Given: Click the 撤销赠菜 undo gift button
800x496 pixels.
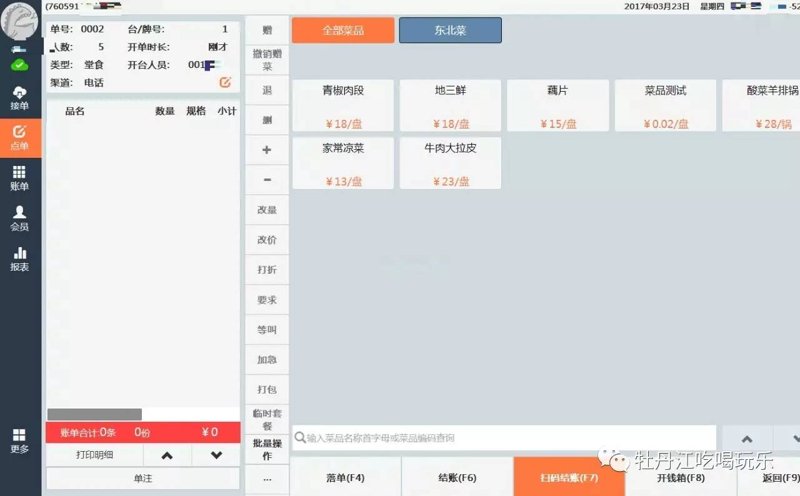Looking at the screenshot, I should click(267, 60).
